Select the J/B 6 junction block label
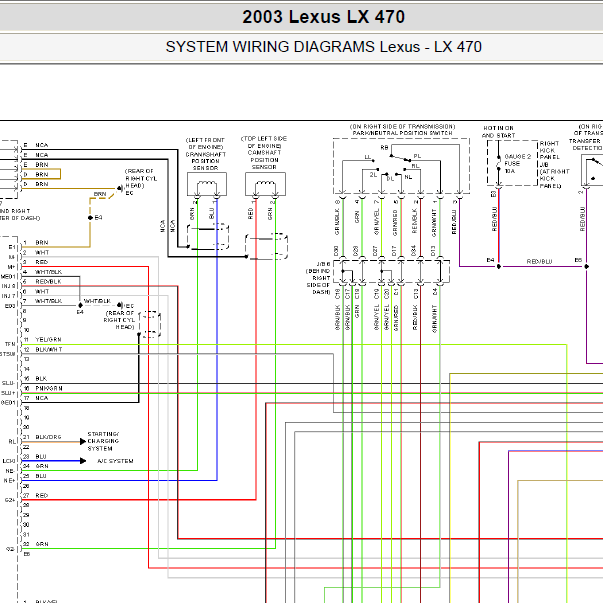The image size is (603, 603). tap(323, 264)
